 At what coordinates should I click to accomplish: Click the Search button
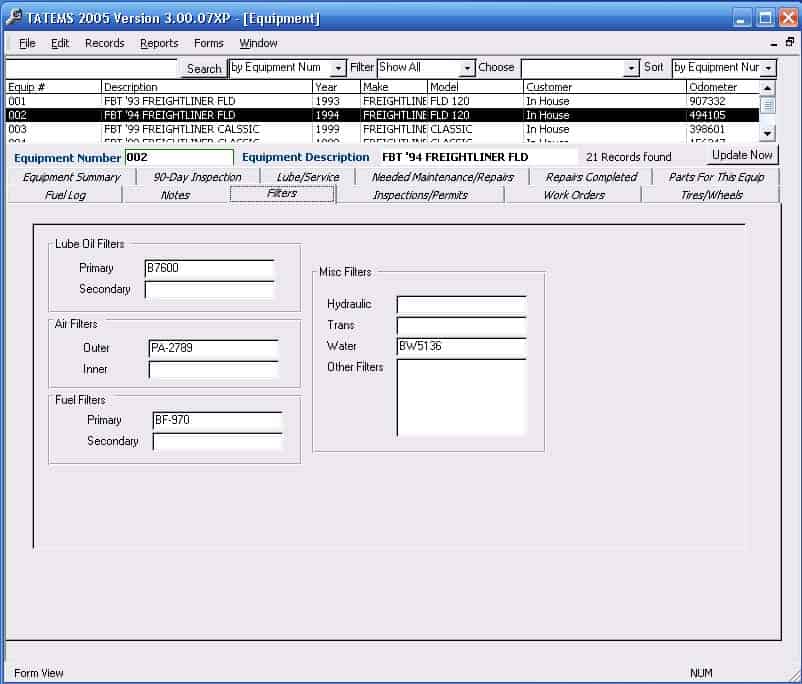(204, 69)
